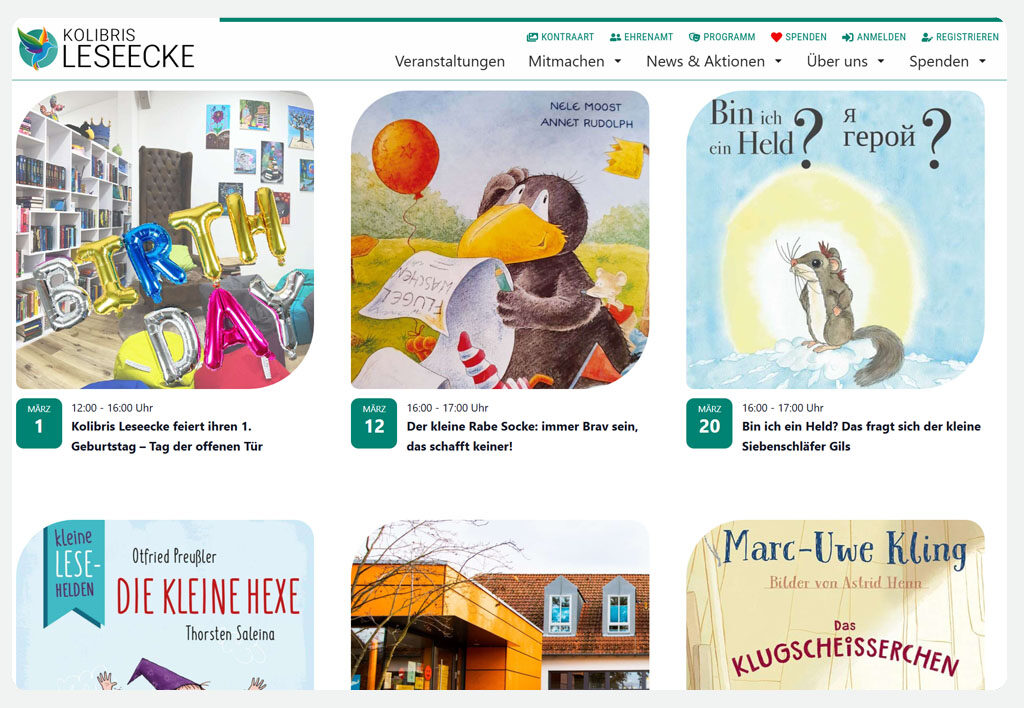Click the Registrieren user icon
Screen dimensions: 1024x708
click(x=927, y=37)
